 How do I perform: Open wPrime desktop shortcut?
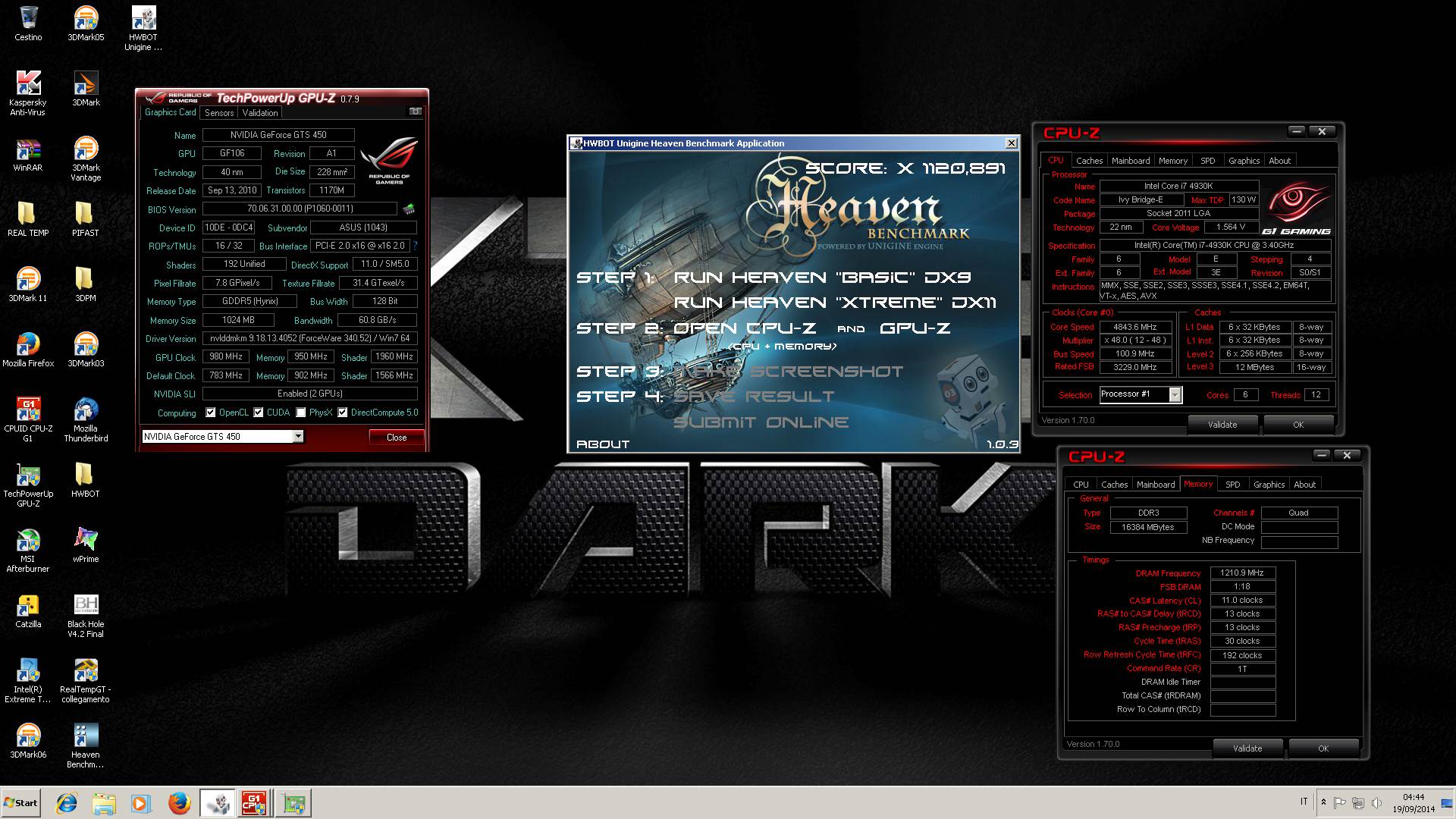click(86, 545)
